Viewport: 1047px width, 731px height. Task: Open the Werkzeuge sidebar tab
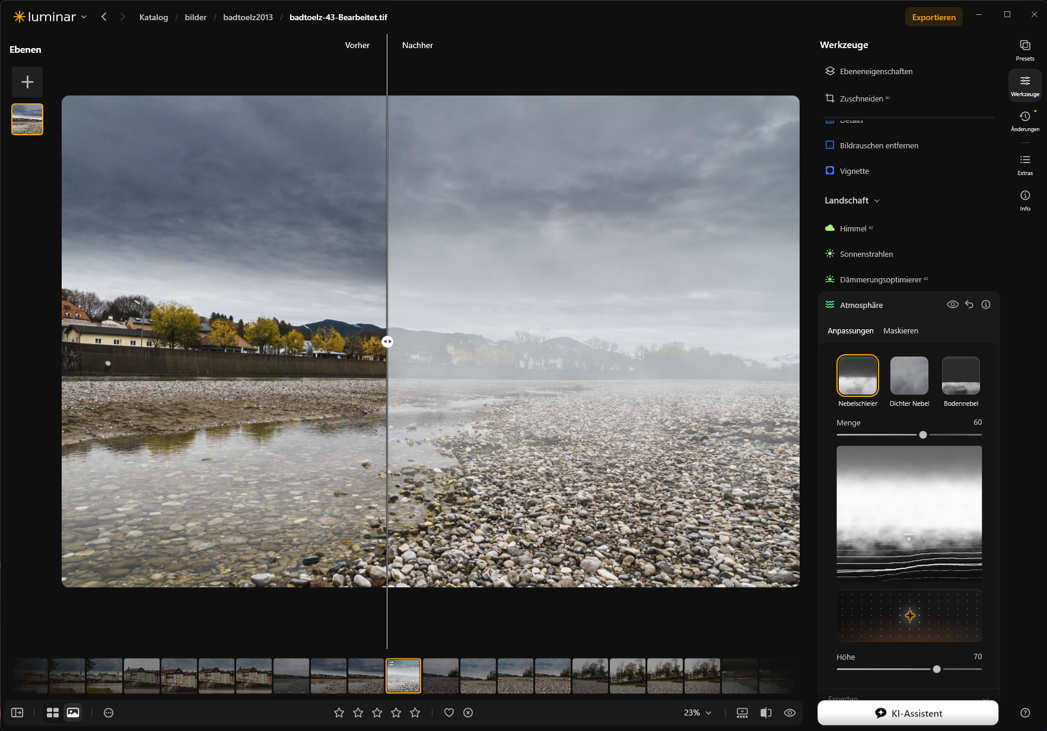(1024, 85)
